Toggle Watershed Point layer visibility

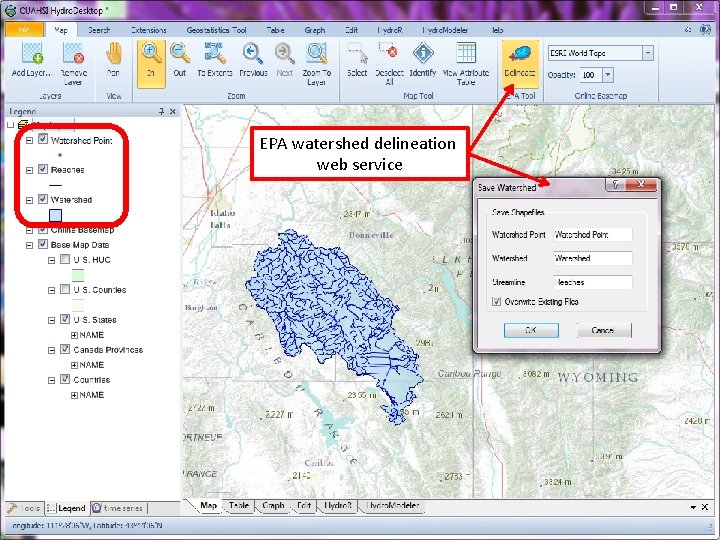(x=43, y=139)
